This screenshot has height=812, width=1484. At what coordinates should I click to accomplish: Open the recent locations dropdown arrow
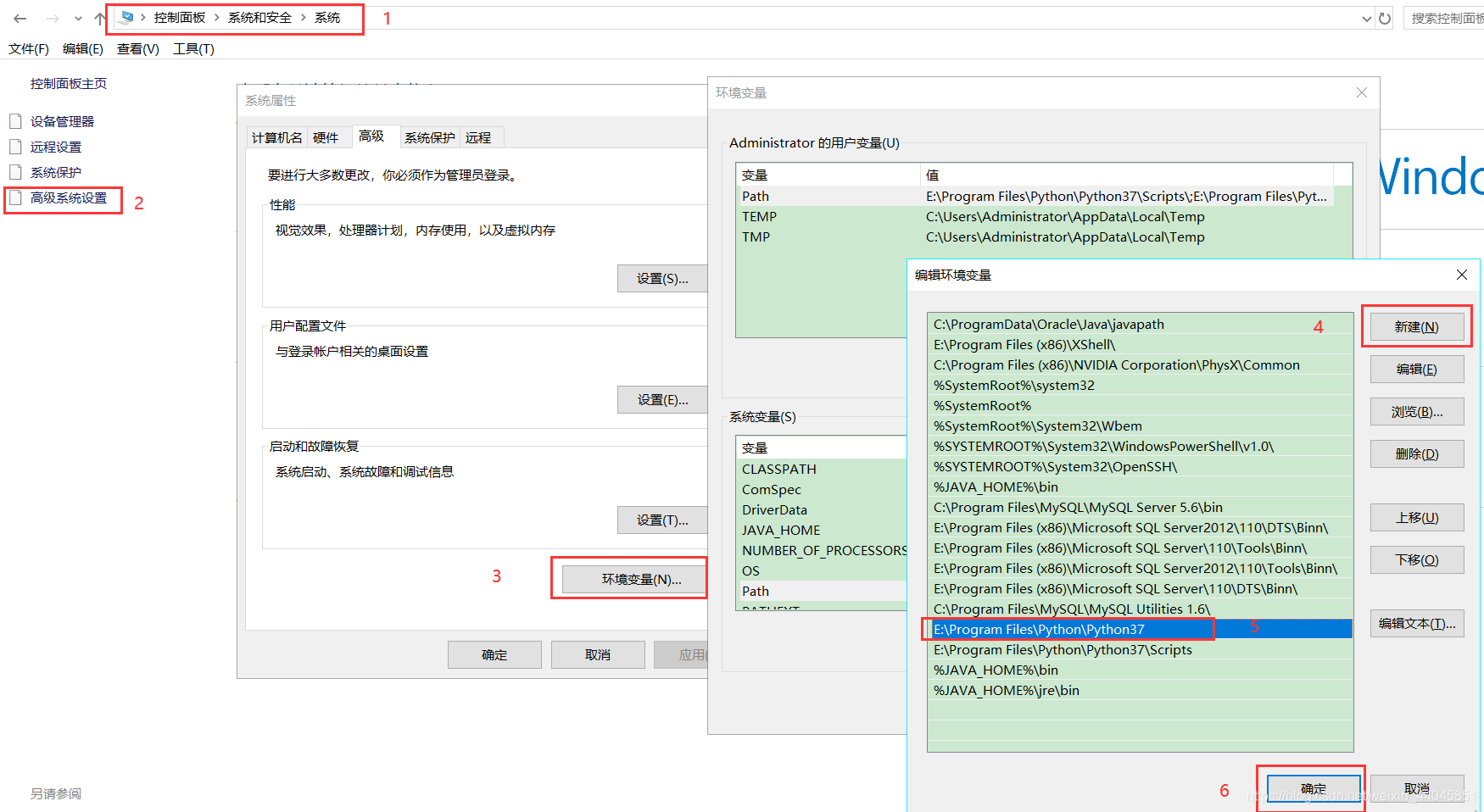click(x=78, y=18)
